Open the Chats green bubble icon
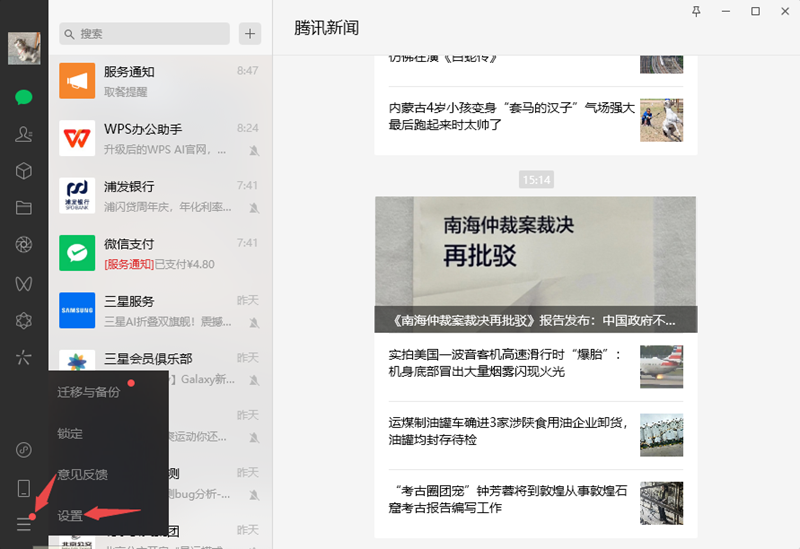 tap(24, 97)
